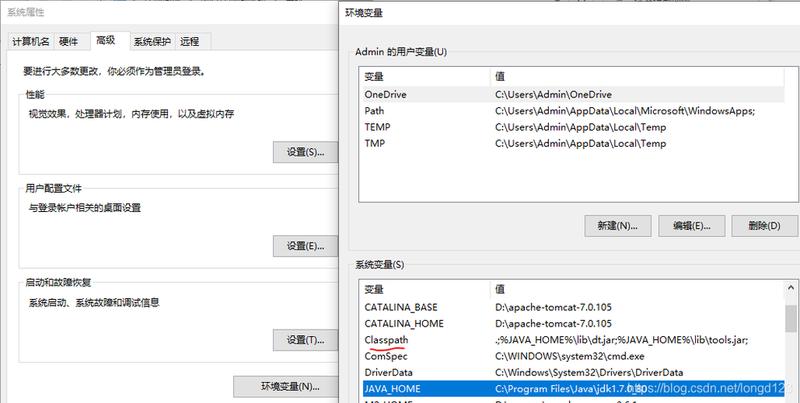
Task: Switch to the 硬件 tab
Action: pos(69,42)
